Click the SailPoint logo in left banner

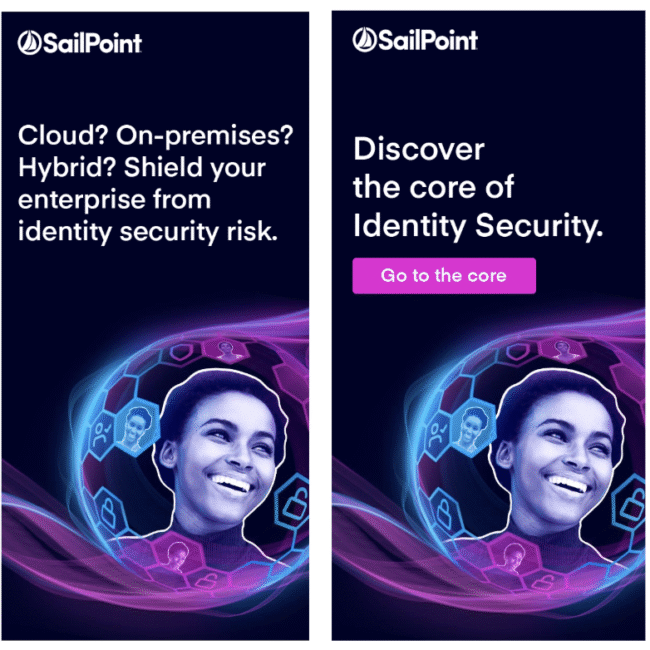(x=80, y=43)
